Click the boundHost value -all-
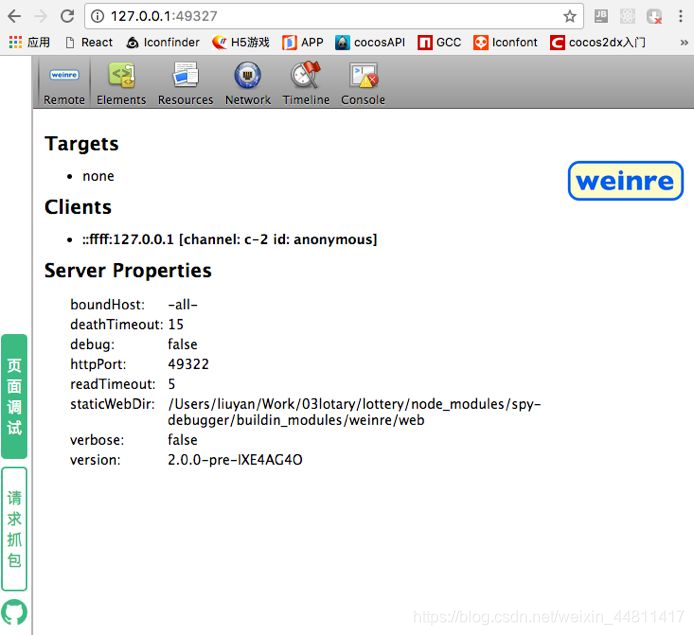 pos(182,304)
